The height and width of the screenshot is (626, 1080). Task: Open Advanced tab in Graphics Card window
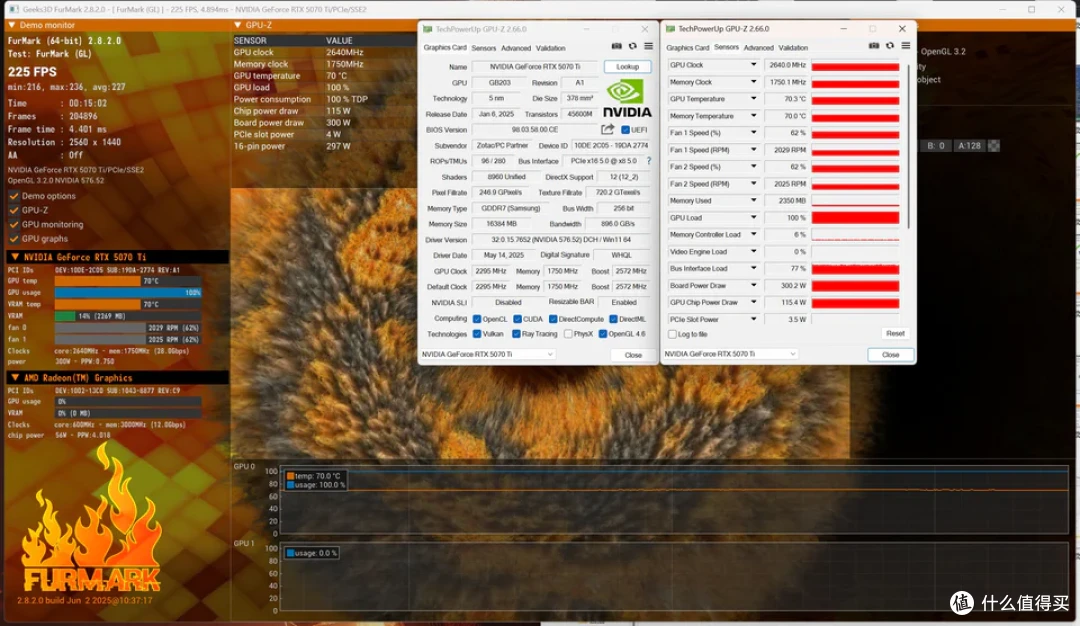516,48
